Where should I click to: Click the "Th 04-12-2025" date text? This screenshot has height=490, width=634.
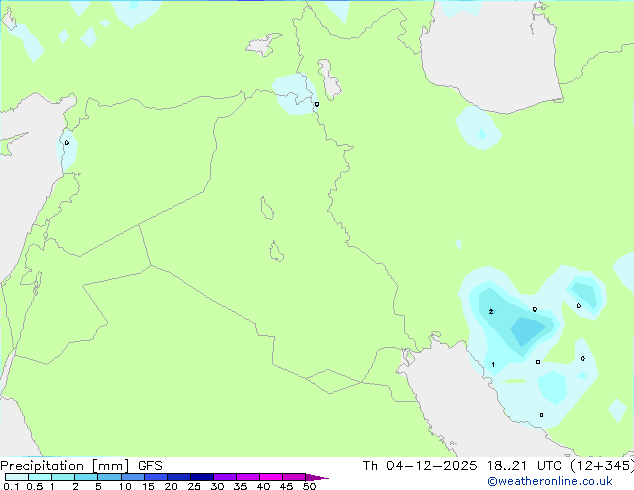click(420, 466)
